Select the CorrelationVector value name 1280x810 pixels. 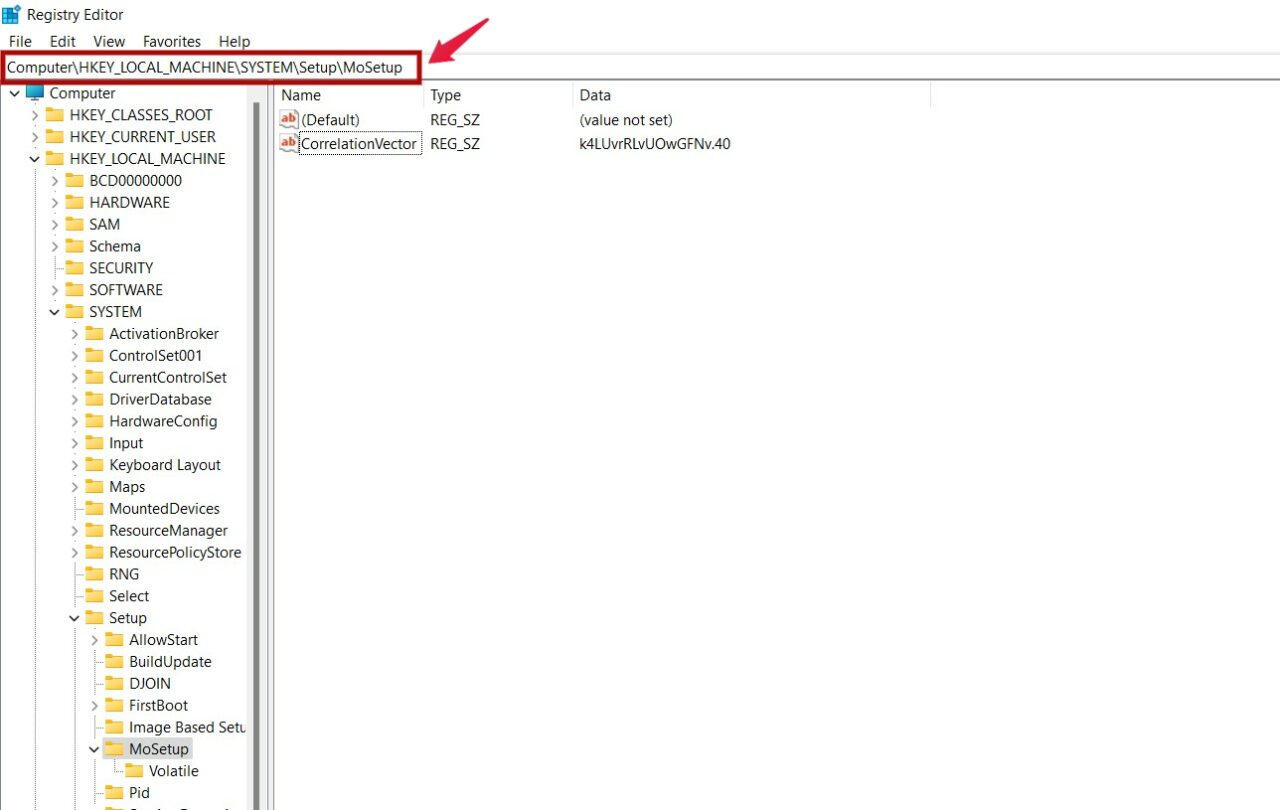pyautogui.click(x=359, y=144)
